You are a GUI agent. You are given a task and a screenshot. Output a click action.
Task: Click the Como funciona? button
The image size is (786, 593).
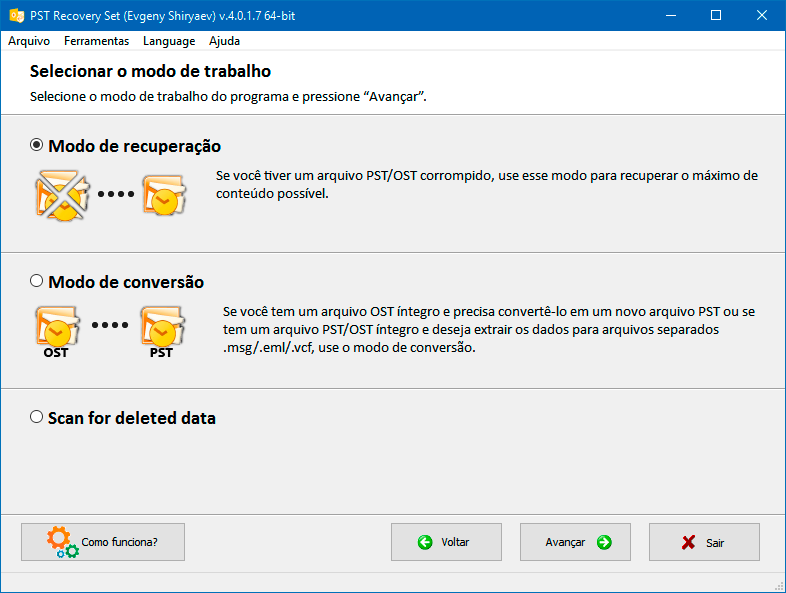pyautogui.click(x=103, y=542)
